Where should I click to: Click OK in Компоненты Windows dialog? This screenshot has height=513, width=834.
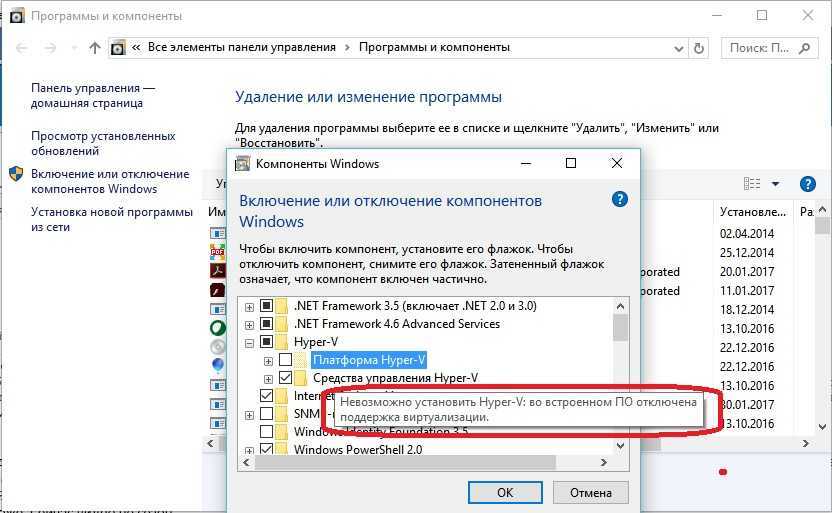505,493
